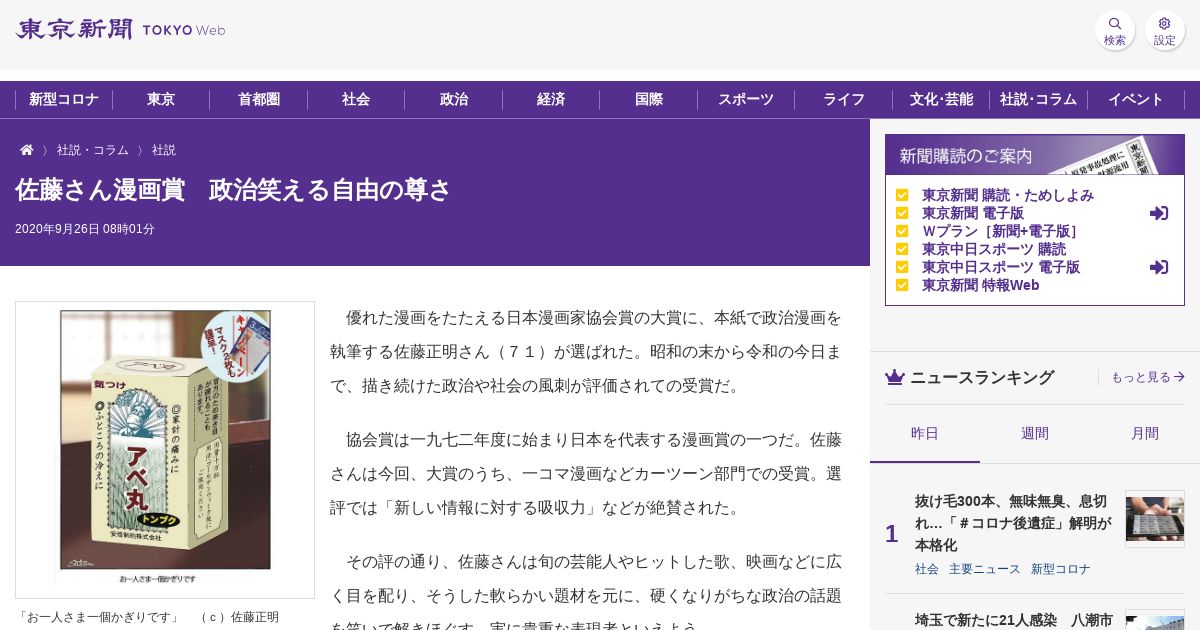The height and width of the screenshot is (630, 1200).
Task: Click the article date 2020年9月26日 08時01分
Action: (85, 229)
